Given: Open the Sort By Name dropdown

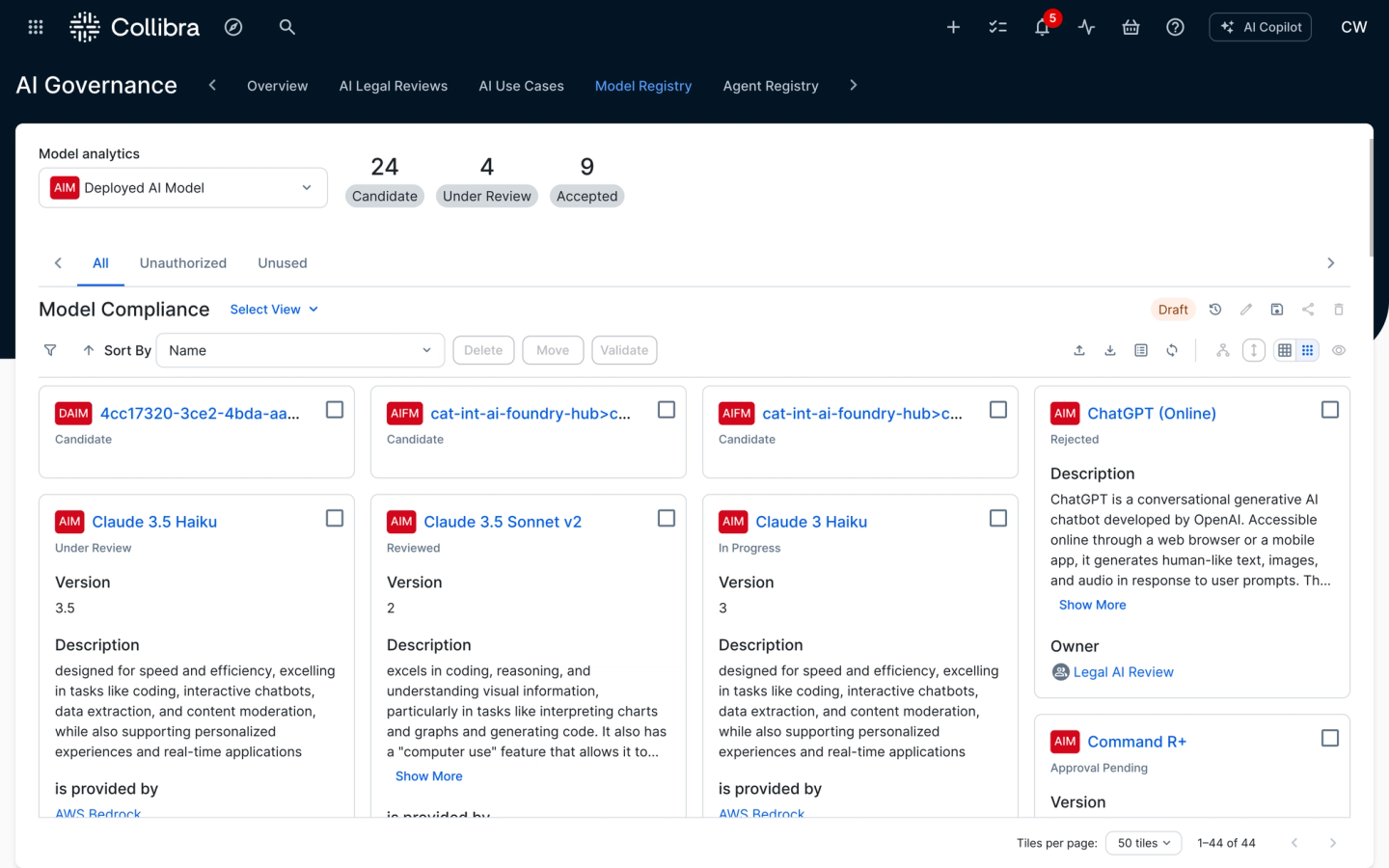Looking at the screenshot, I should pos(300,350).
